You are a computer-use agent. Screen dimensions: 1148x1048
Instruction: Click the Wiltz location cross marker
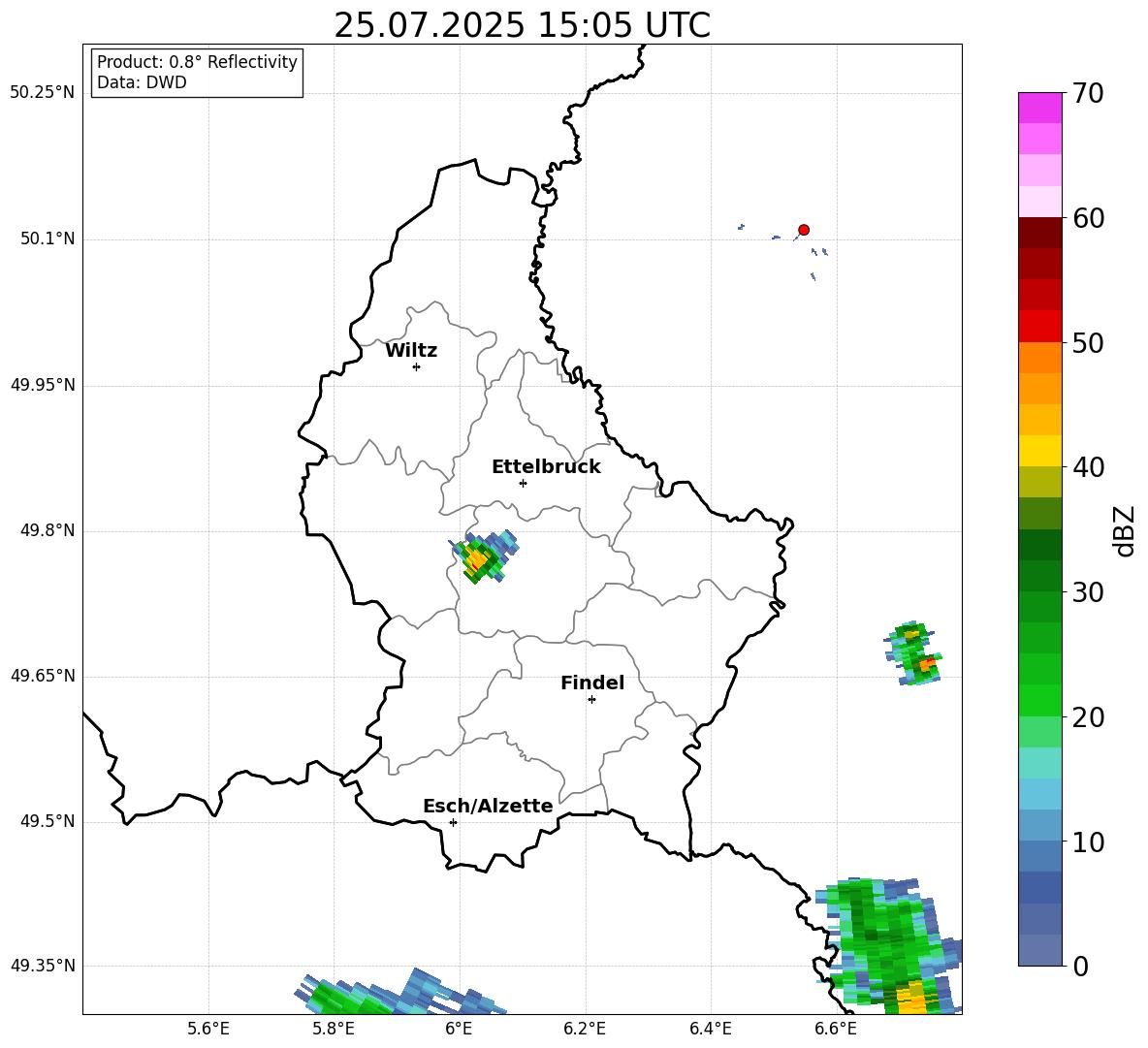click(x=417, y=366)
